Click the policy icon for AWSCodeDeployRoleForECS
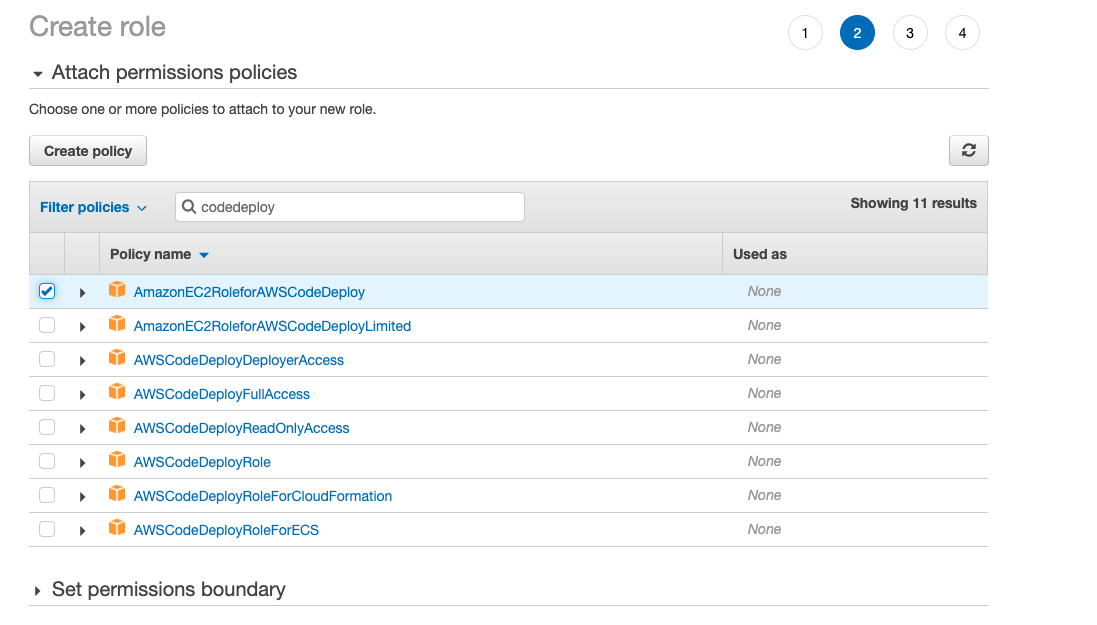The image size is (1097, 625). pos(117,529)
